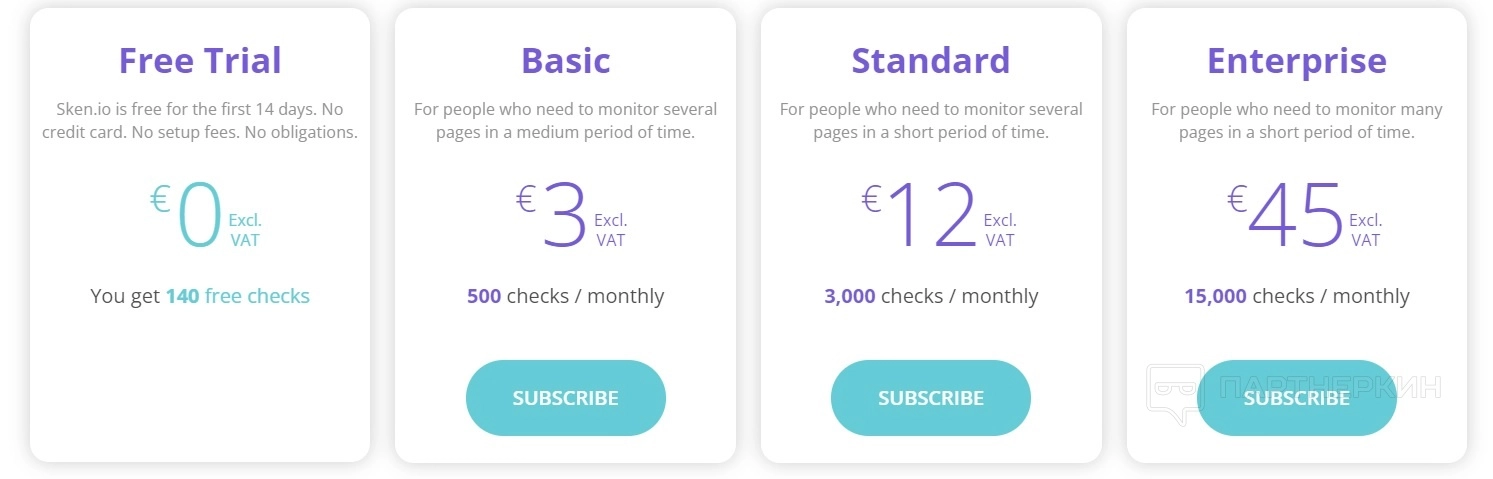Viewport: 1493px width, 479px height.
Task: Click the €45 Enterprise price
Action: click(x=1294, y=216)
